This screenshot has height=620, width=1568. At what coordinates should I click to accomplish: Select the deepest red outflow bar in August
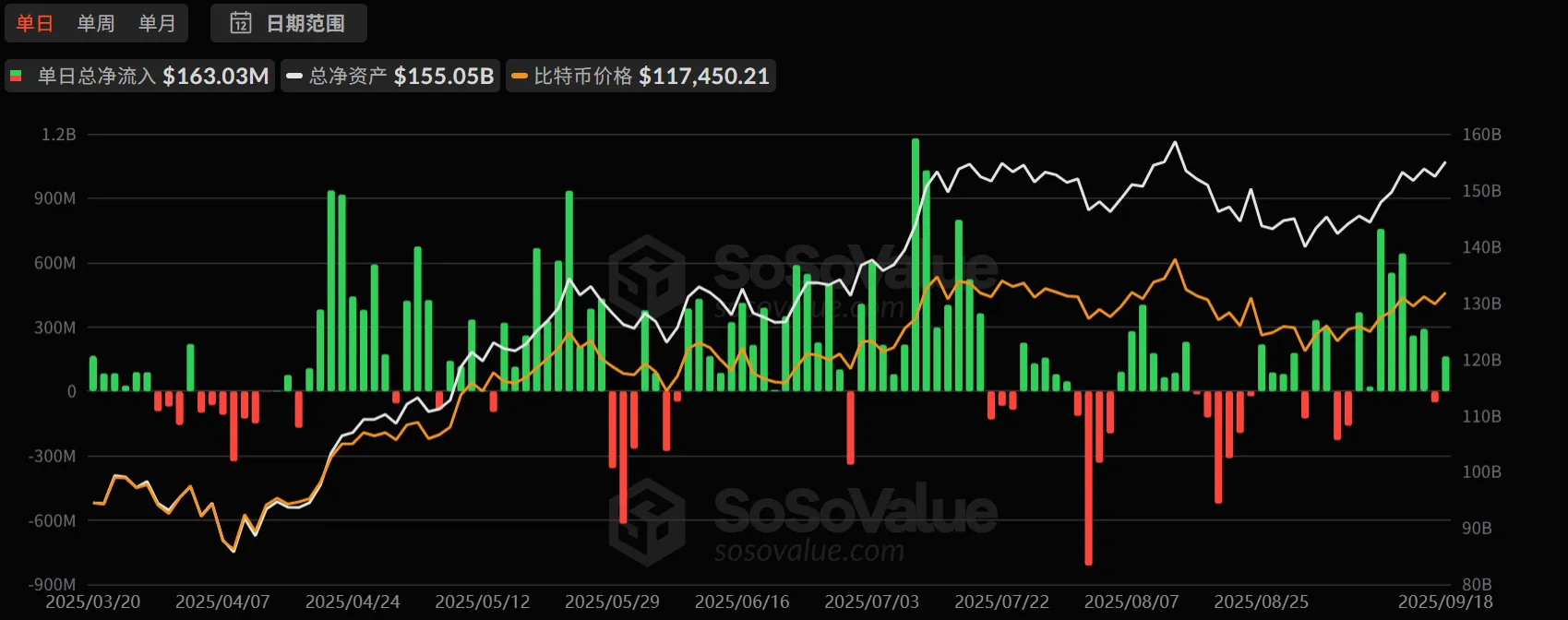tap(1088, 480)
